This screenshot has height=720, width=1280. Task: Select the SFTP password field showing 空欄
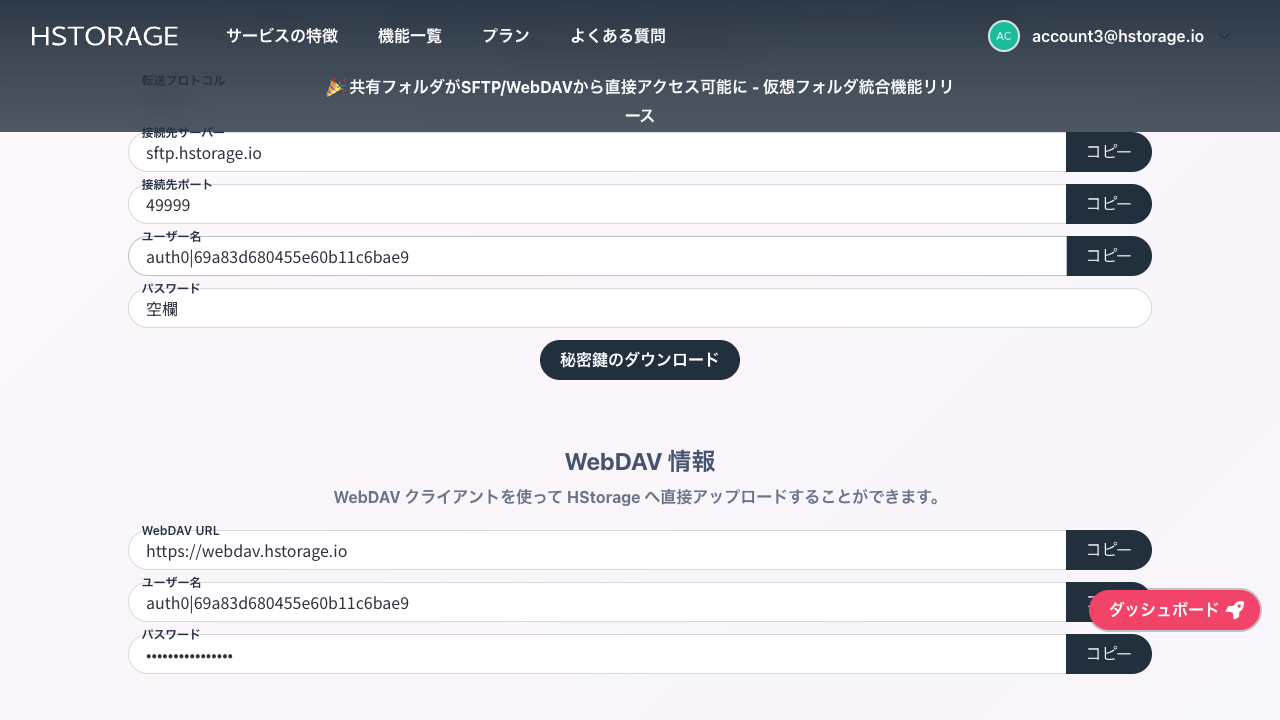coord(640,308)
